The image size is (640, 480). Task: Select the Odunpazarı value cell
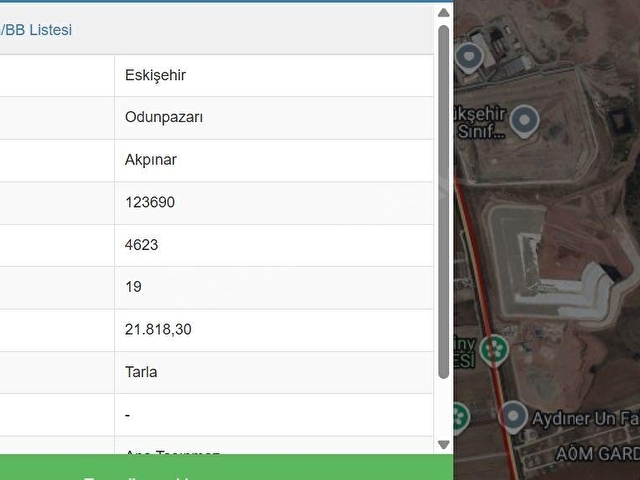[x=274, y=118]
